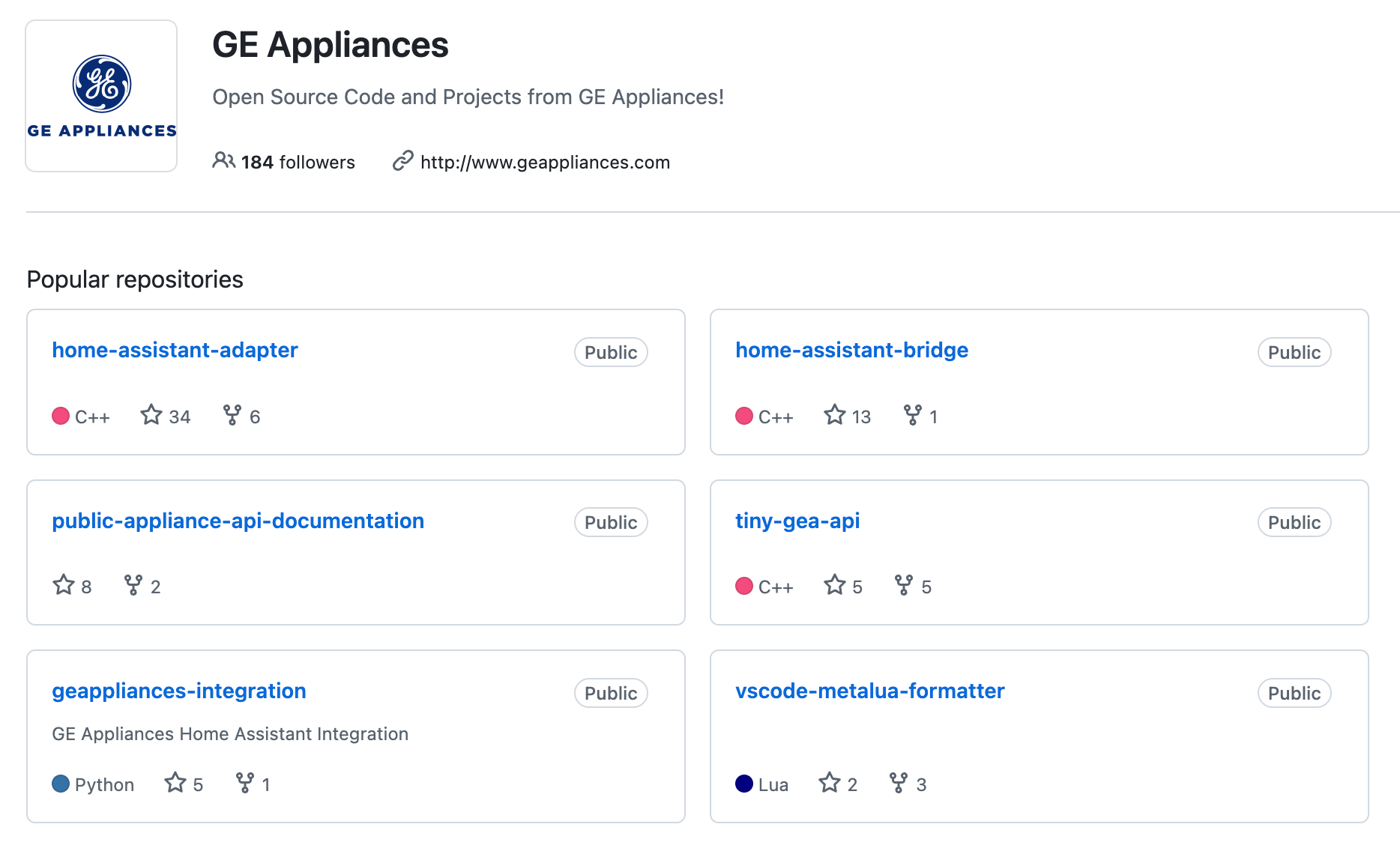Click the fork icon on tiny-gea-api
1400x857 pixels.
(904, 585)
